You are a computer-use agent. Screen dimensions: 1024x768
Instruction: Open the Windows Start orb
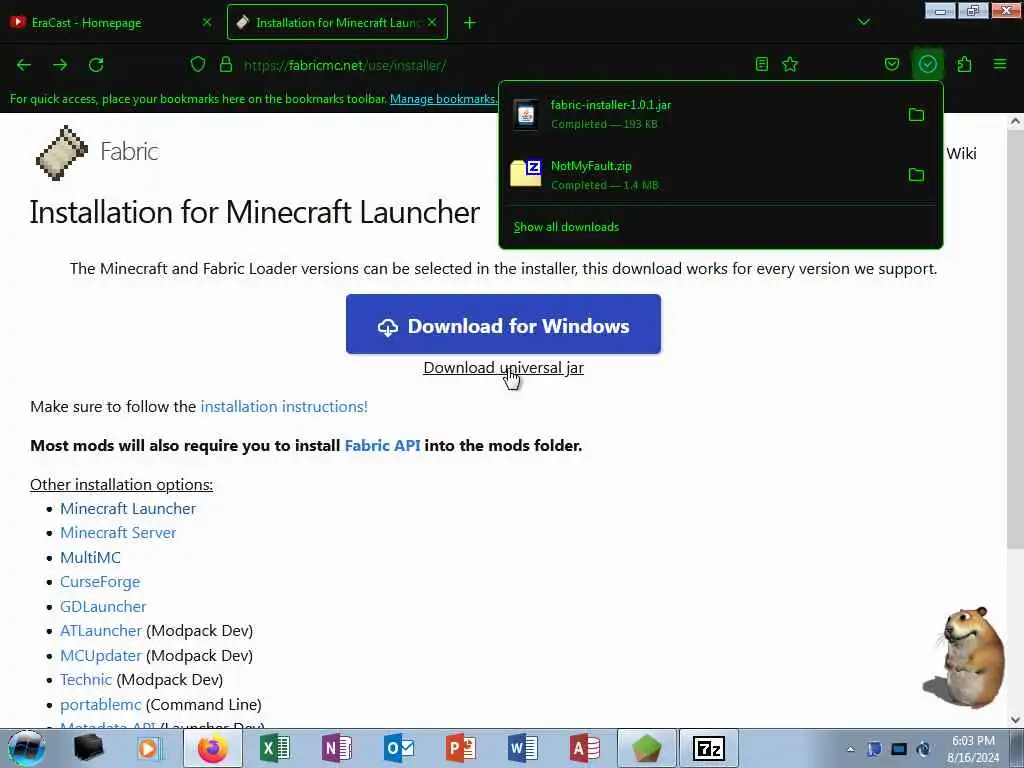(26, 748)
